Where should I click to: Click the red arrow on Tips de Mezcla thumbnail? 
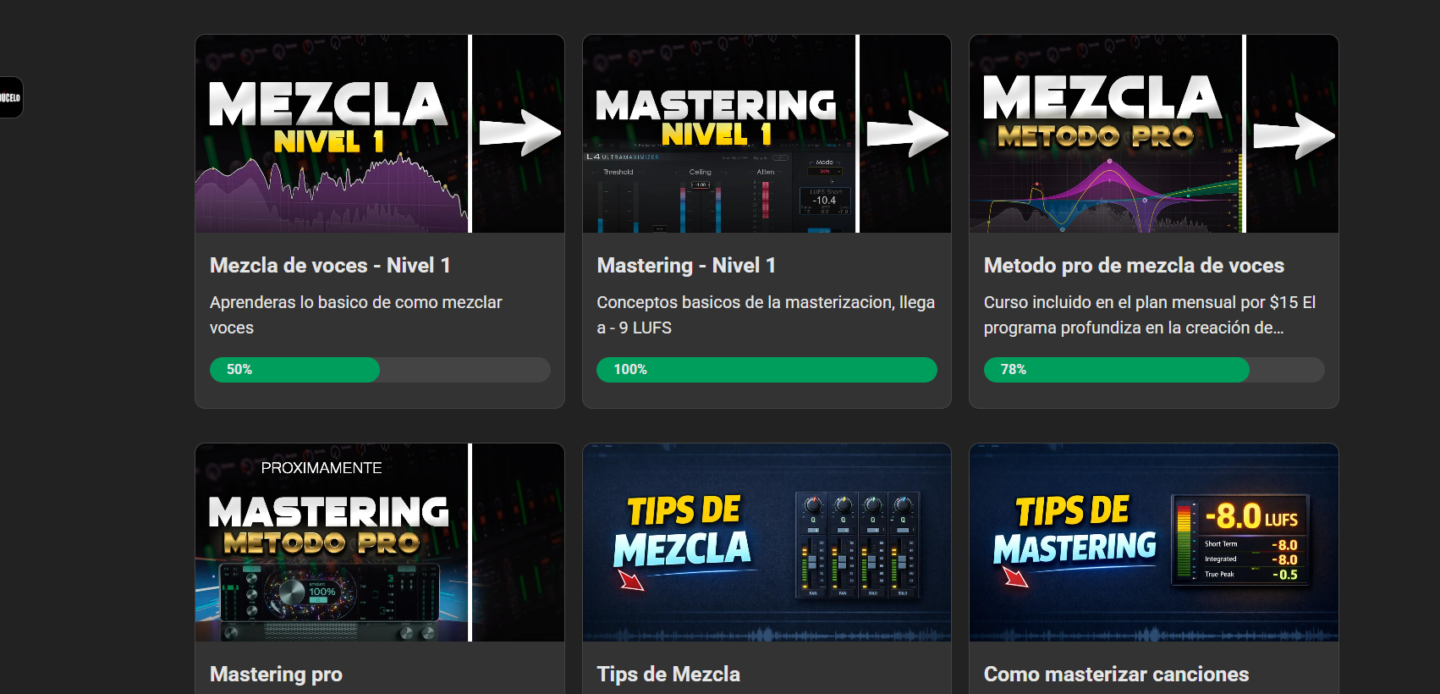click(x=632, y=578)
